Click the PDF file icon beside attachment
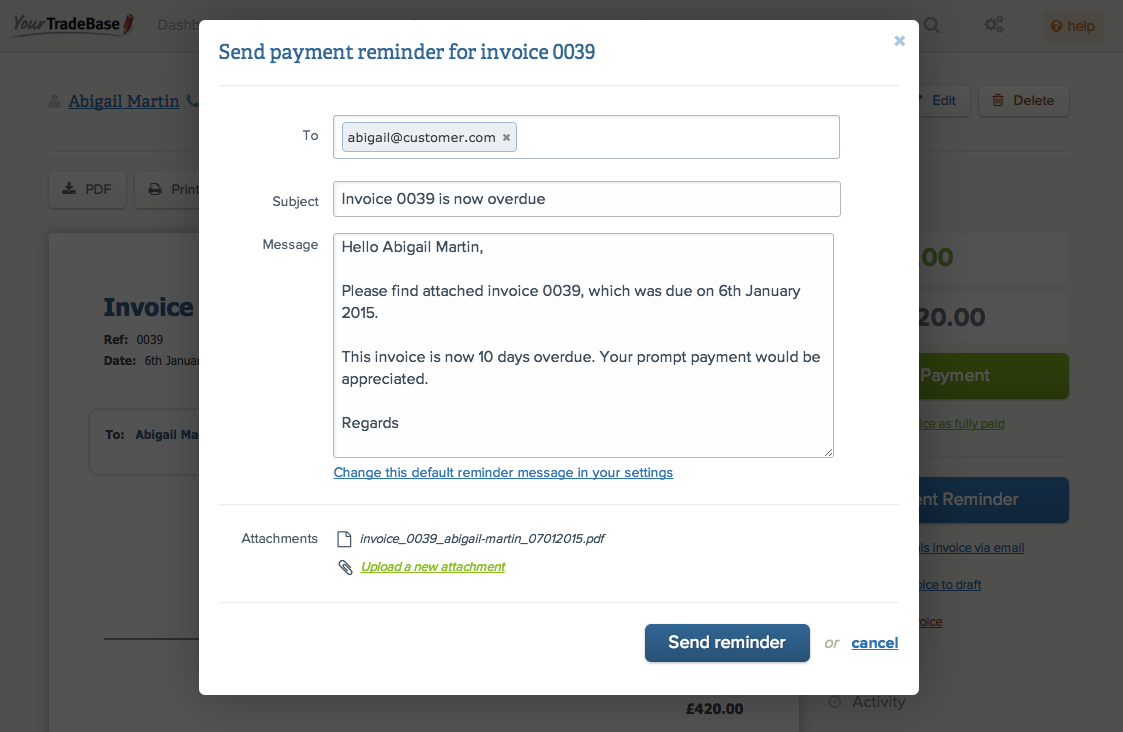 (x=344, y=539)
